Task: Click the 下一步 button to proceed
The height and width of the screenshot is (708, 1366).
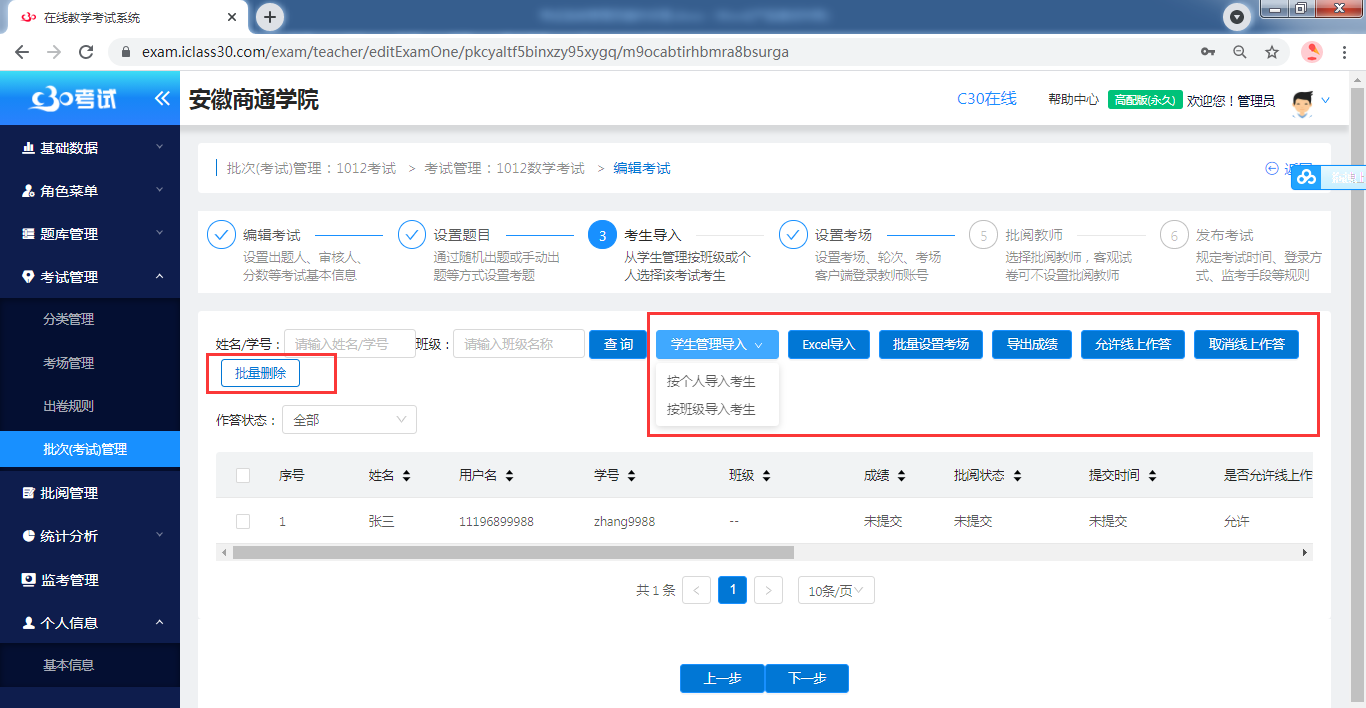Action: pyautogui.click(x=806, y=678)
